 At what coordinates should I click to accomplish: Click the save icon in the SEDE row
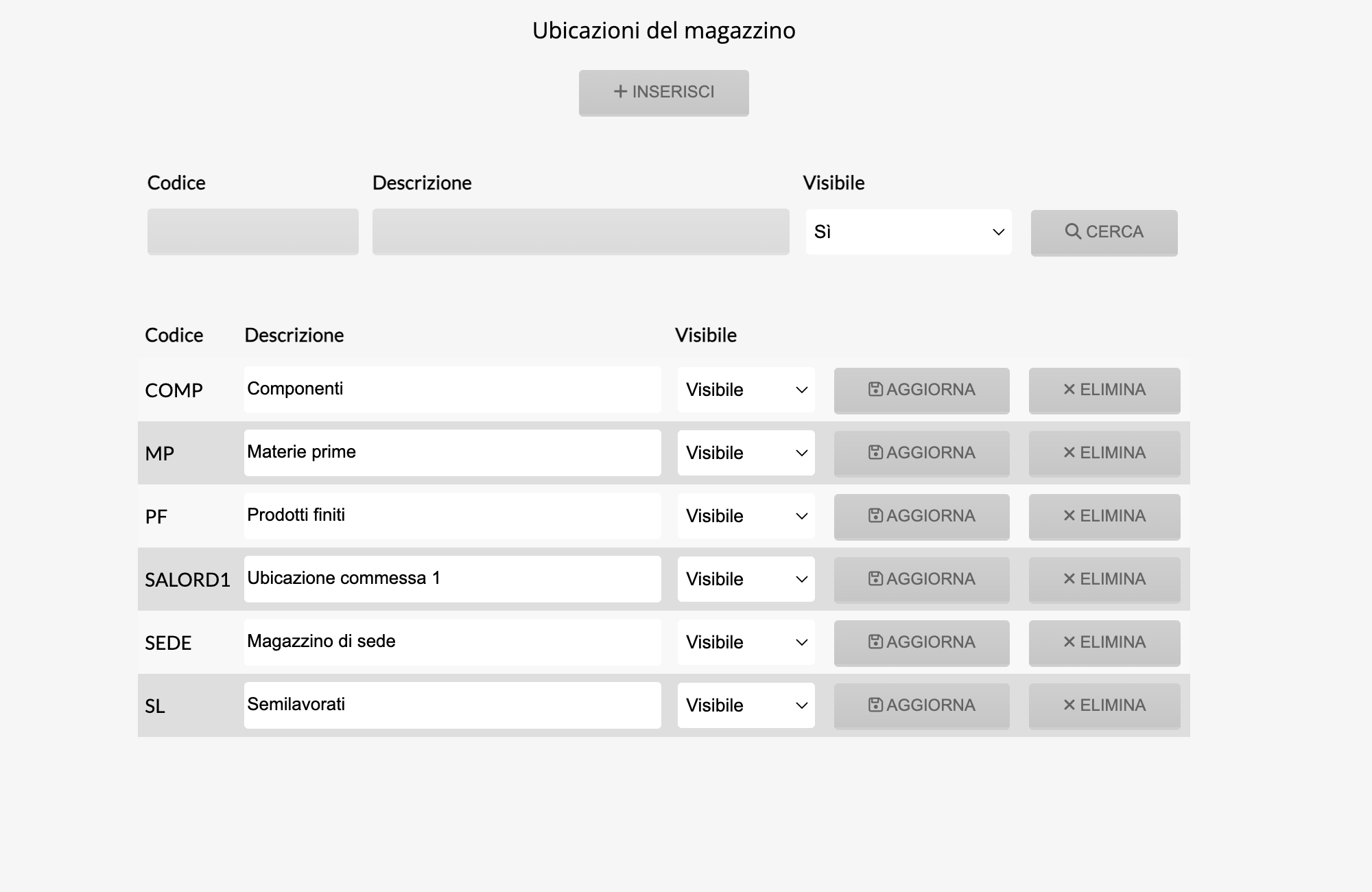(875, 642)
